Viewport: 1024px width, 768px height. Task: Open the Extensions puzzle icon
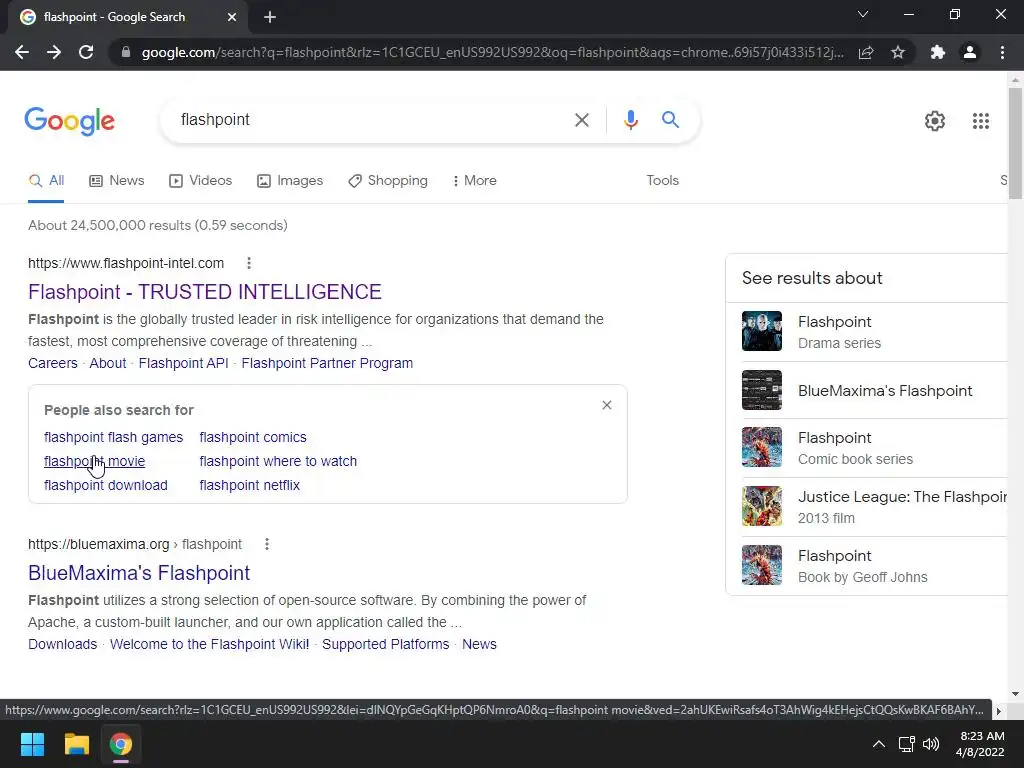938,52
